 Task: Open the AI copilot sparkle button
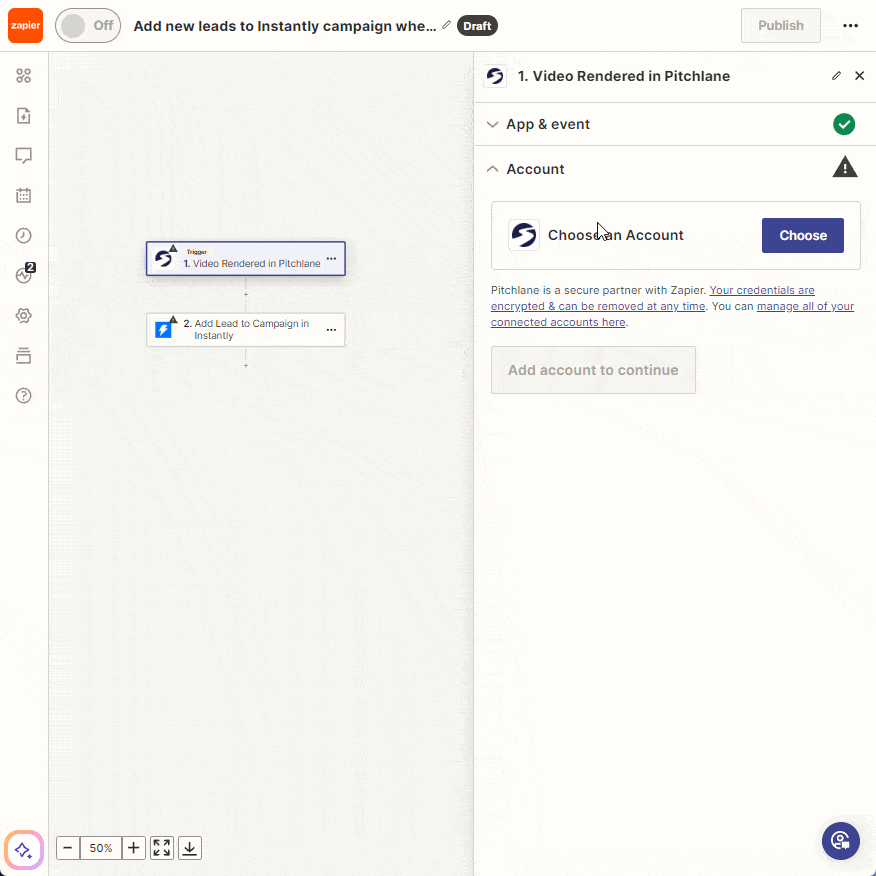pyautogui.click(x=23, y=850)
